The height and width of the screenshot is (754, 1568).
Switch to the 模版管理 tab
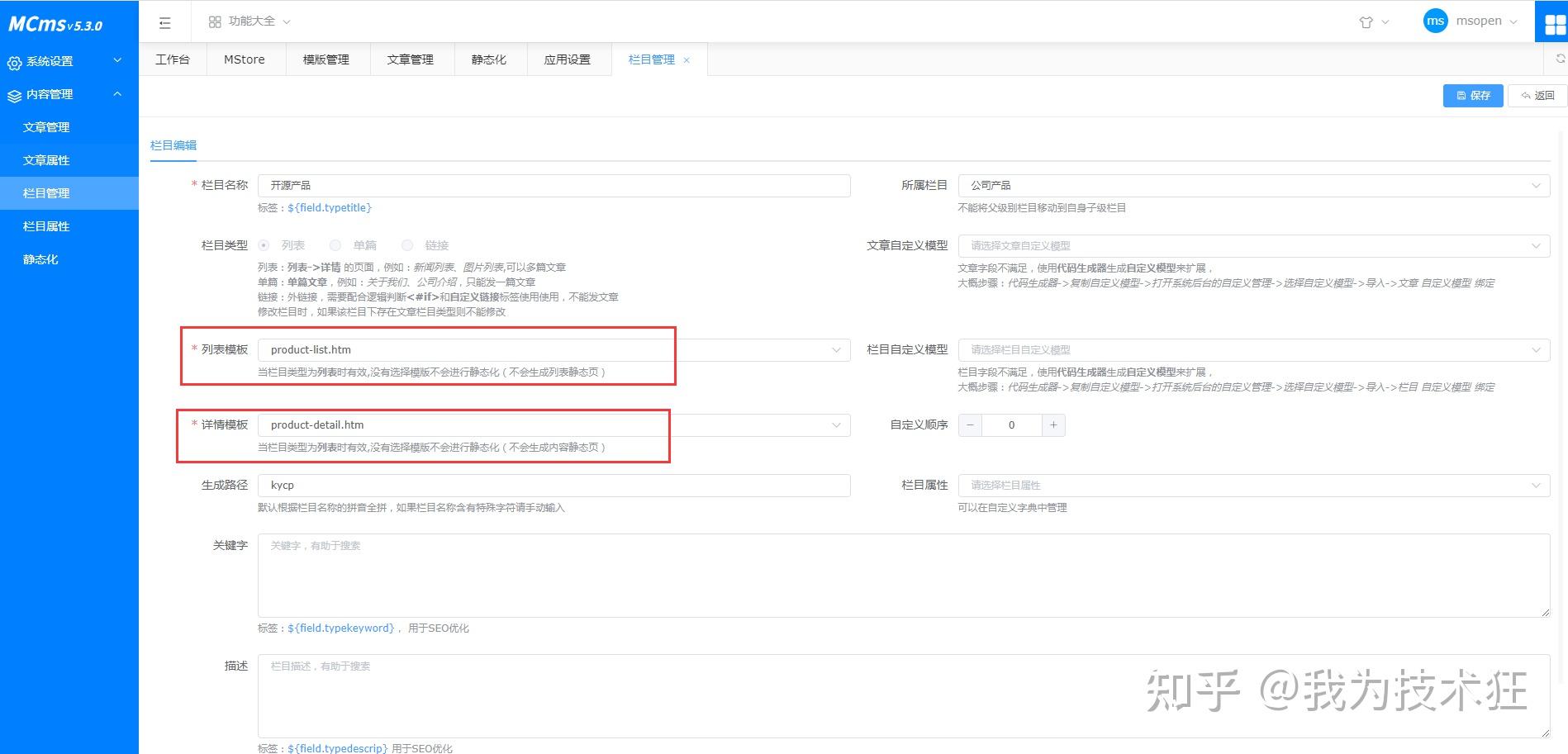(326, 59)
